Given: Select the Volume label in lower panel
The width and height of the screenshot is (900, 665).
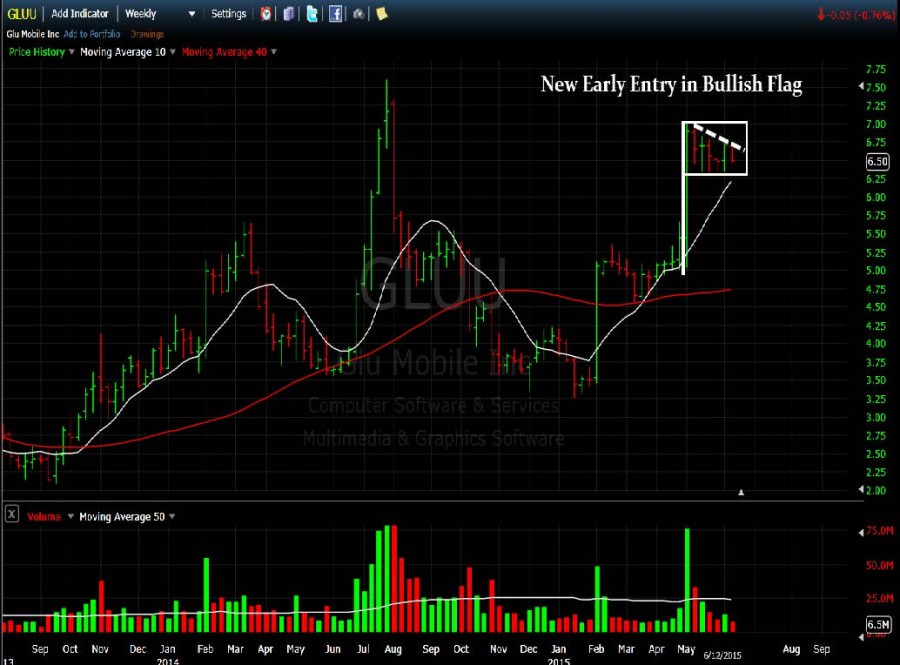Looking at the screenshot, I should (x=44, y=517).
